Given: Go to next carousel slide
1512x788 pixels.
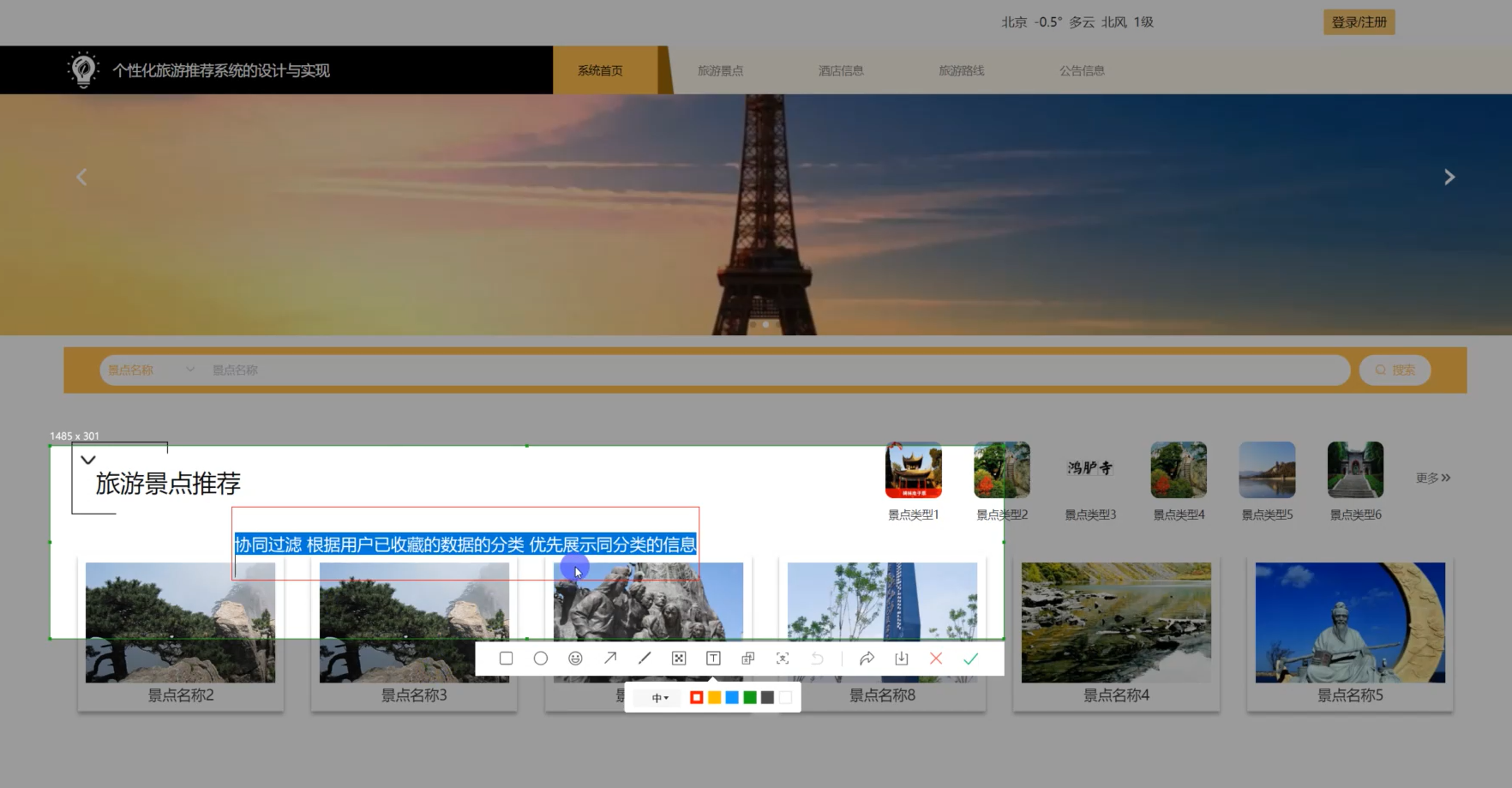Looking at the screenshot, I should tap(1449, 177).
